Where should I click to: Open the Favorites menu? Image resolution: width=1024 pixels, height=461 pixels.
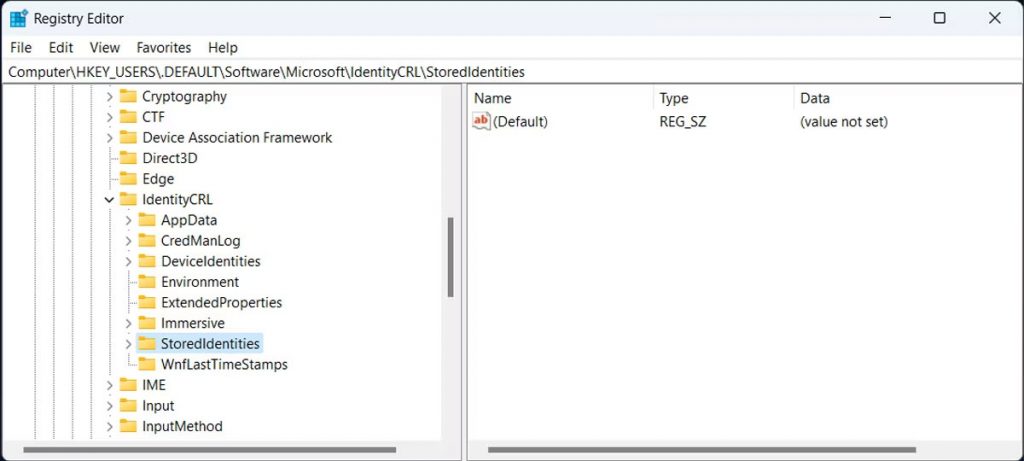(164, 48)
